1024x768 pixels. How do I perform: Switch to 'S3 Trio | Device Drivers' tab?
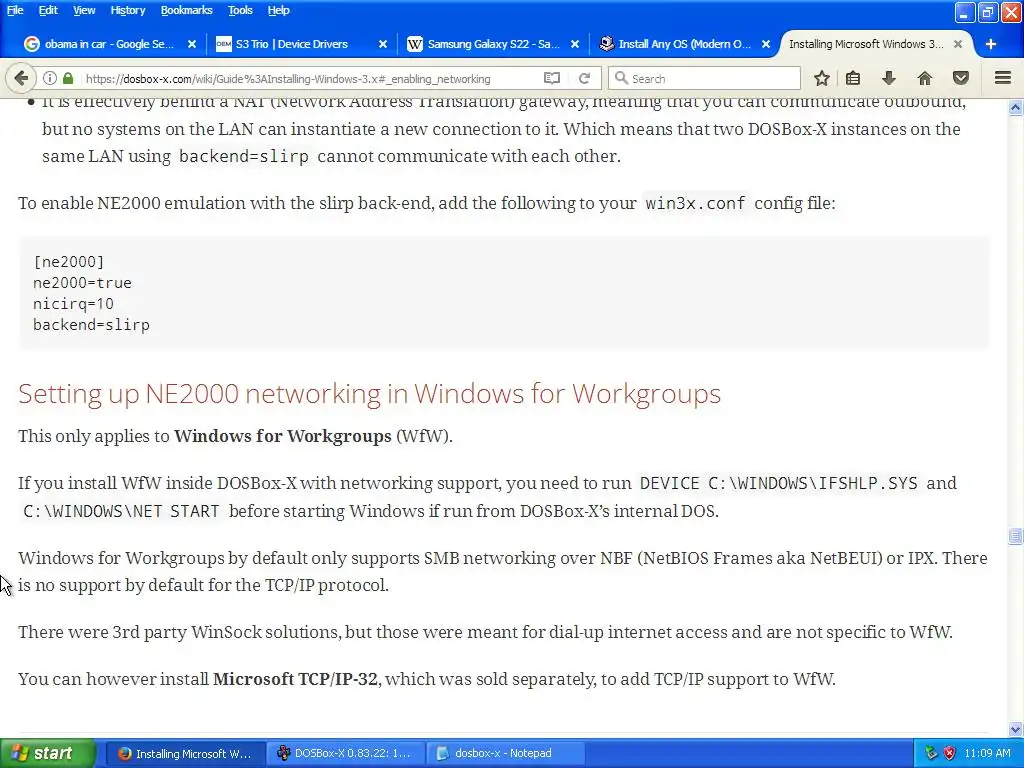point(302,44)
